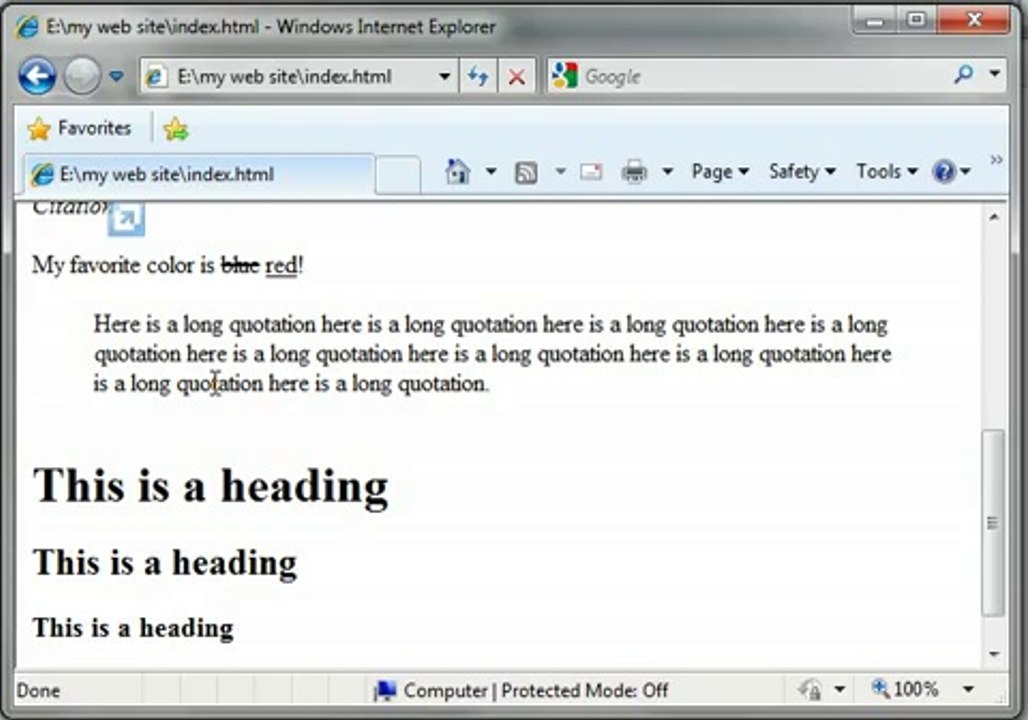
Task: Select the E:\my web site\index.html tab
Action: pyautogui.click(x=199, y=174)
